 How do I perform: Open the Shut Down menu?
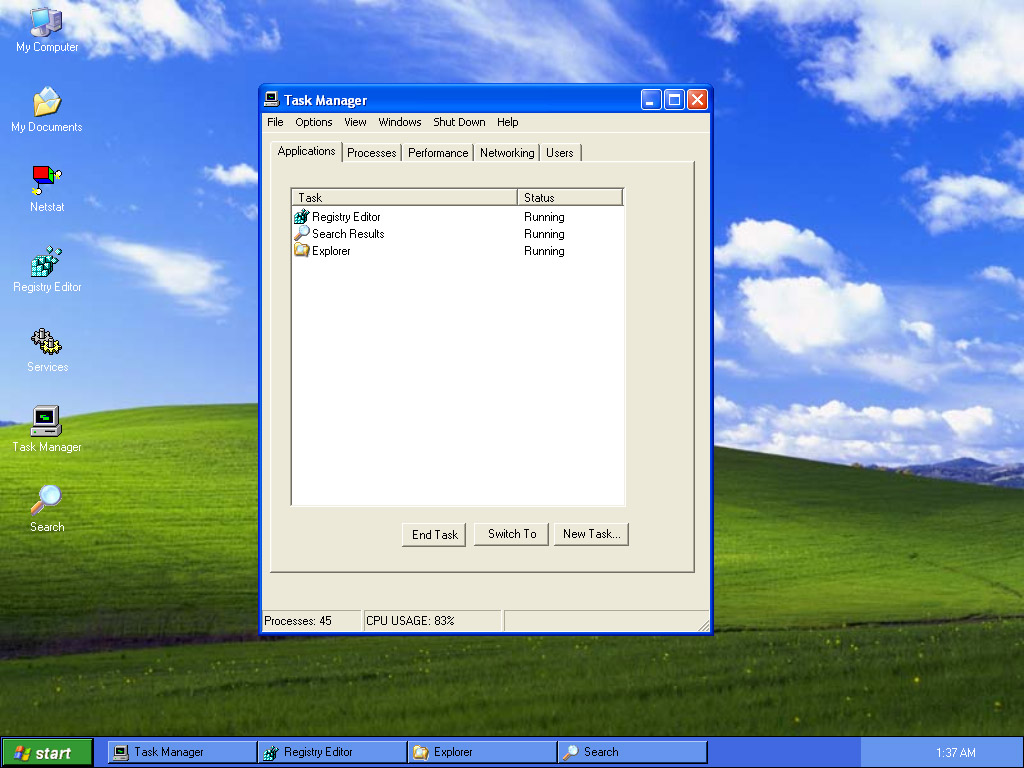click(459, 122)
